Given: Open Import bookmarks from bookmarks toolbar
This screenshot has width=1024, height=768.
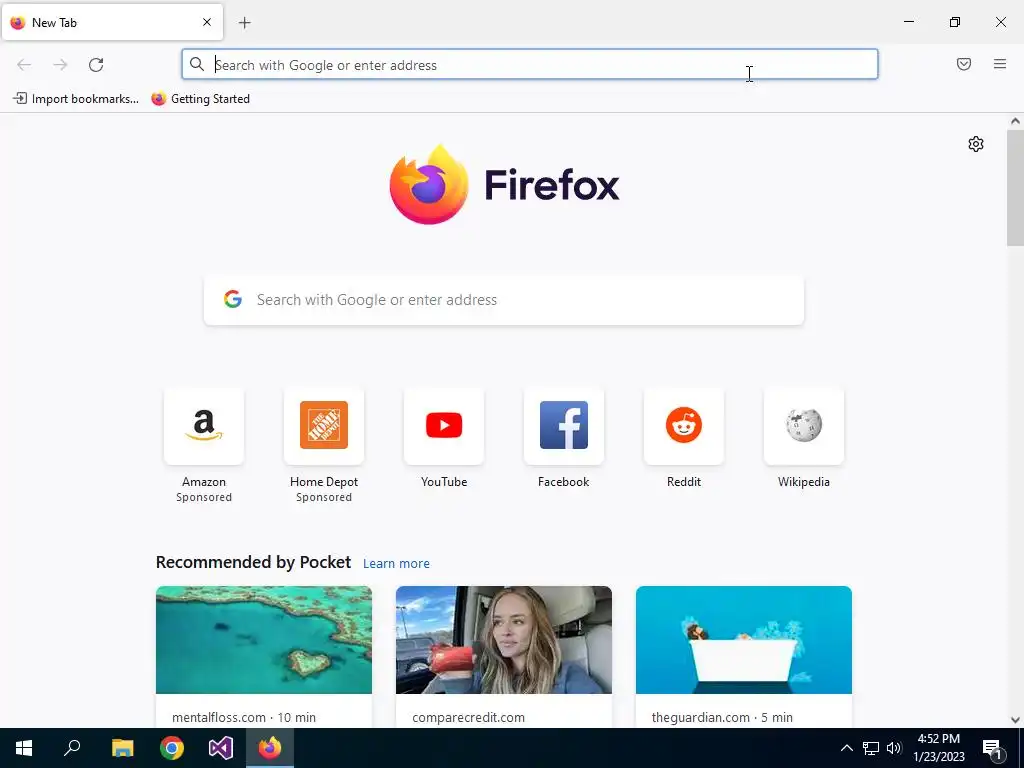Looking at the screenshot, I should 76,99.
